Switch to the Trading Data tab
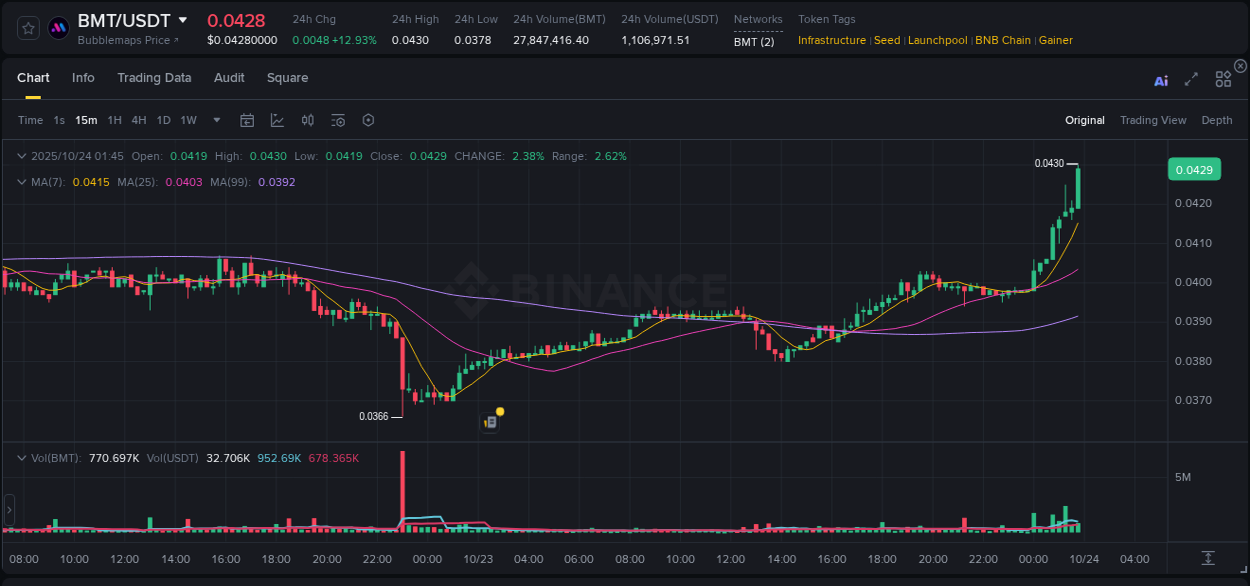Image resolution: width=1250 pixels, height=586 pixels. coord(154,78)
